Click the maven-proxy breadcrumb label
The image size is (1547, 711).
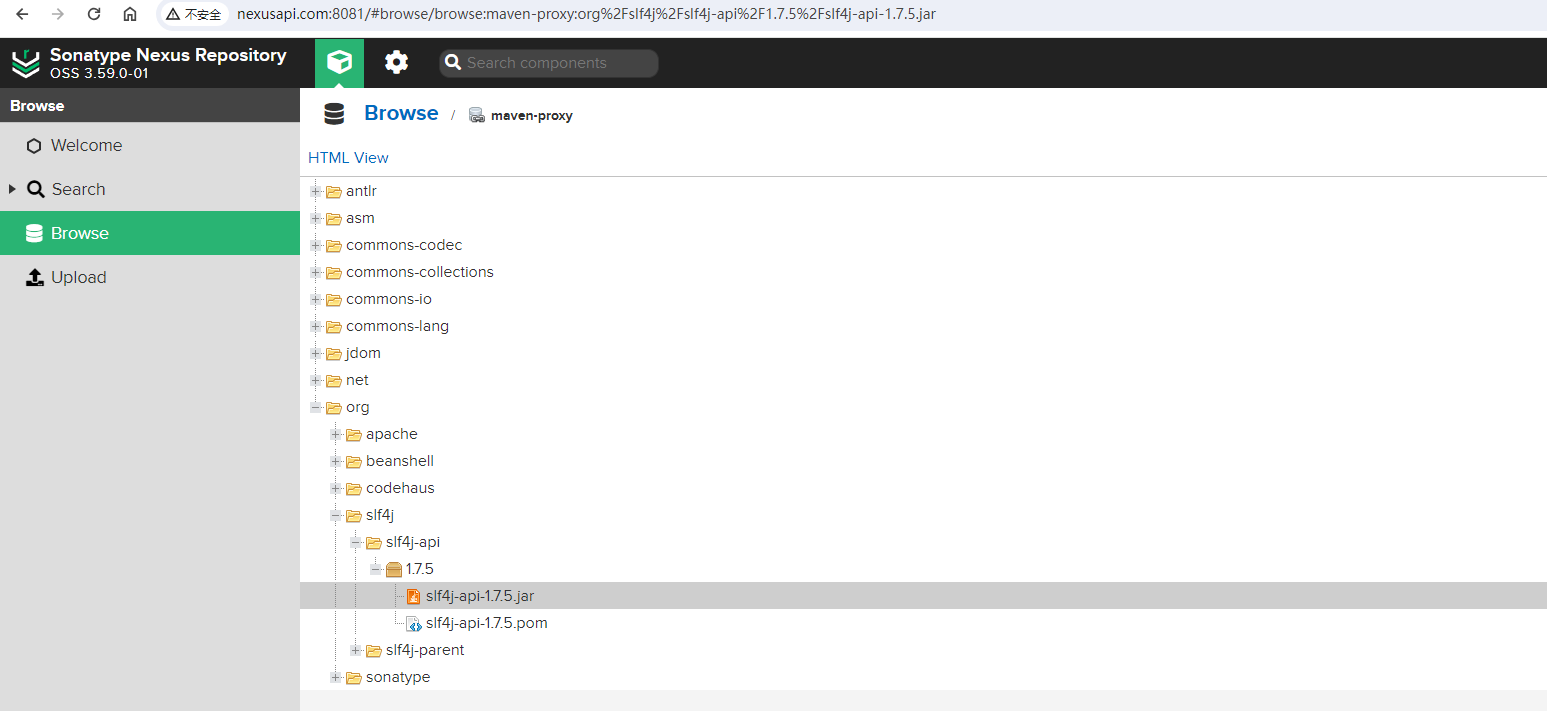coord(532,116)
